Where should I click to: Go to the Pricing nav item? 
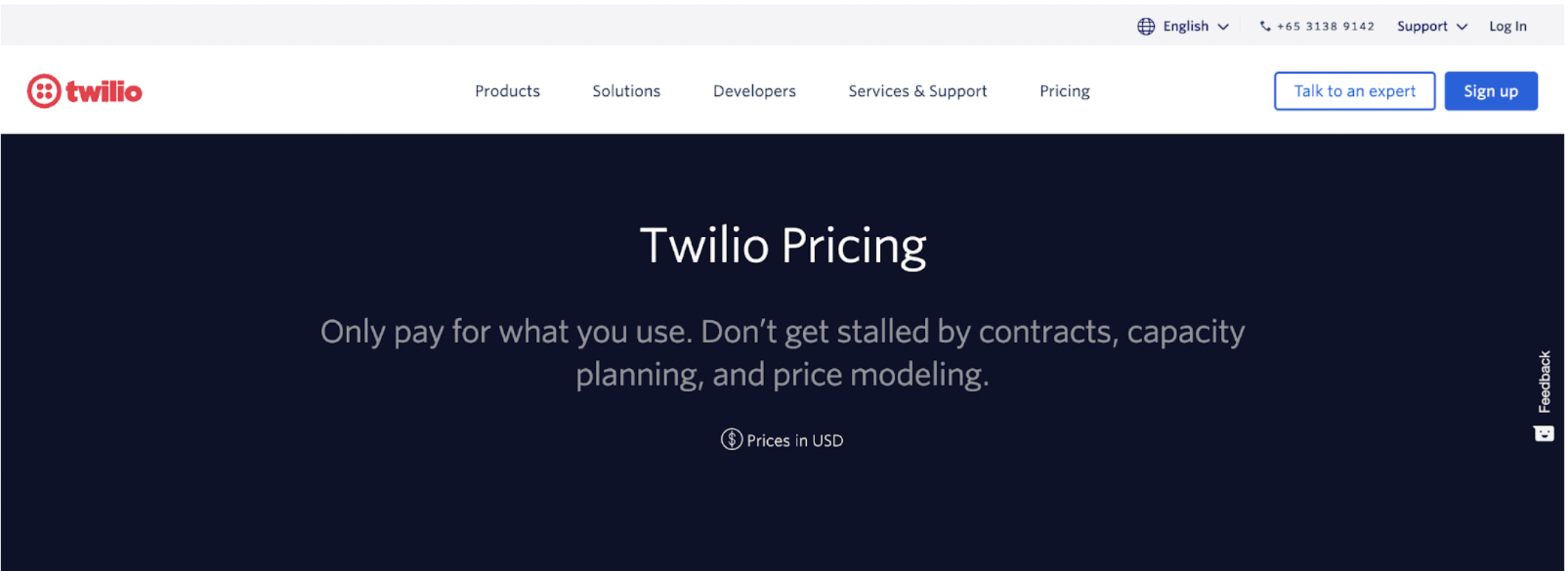pos(1065,91)
